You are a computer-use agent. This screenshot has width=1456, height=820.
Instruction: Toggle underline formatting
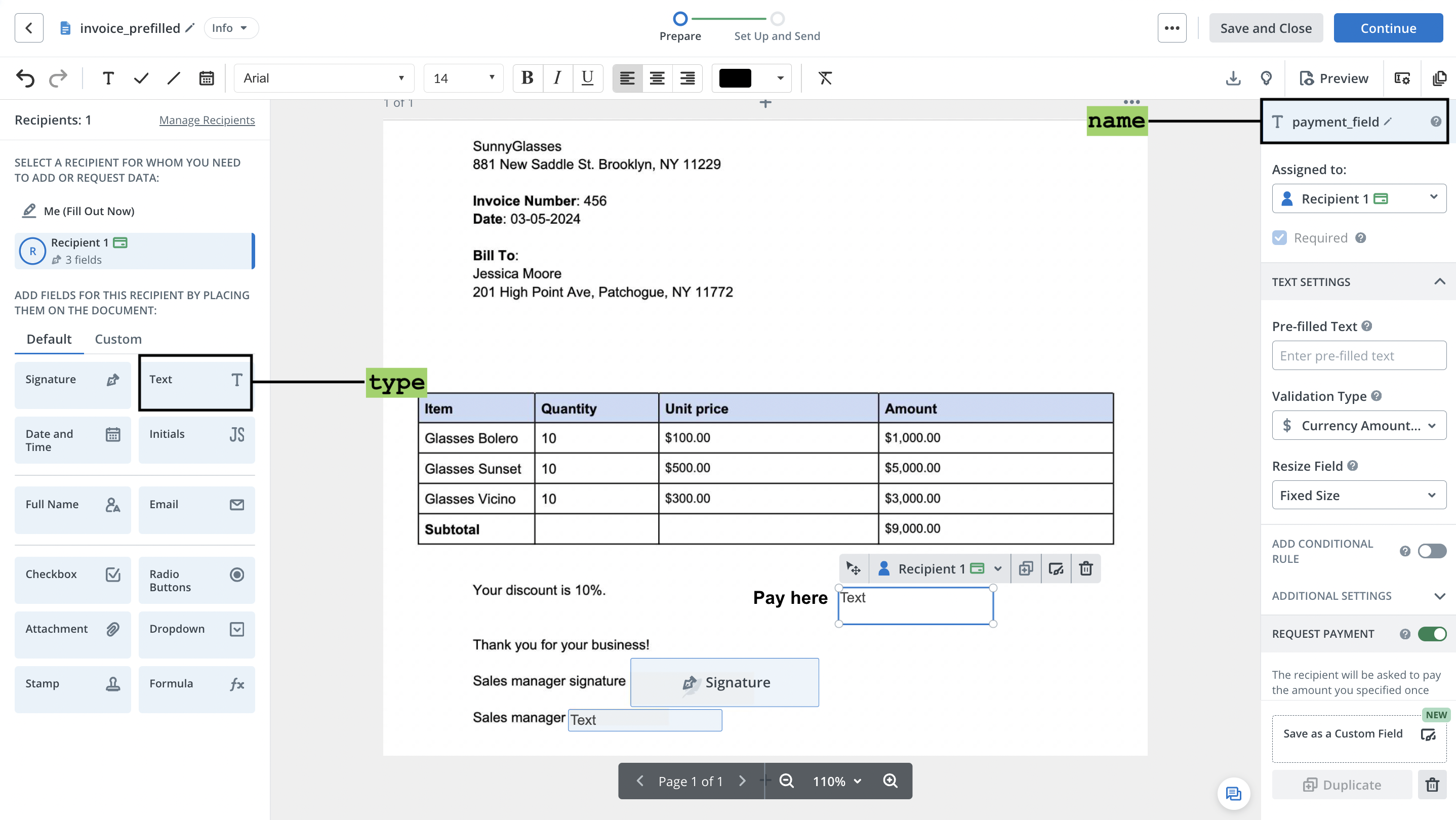click(588, 78)
